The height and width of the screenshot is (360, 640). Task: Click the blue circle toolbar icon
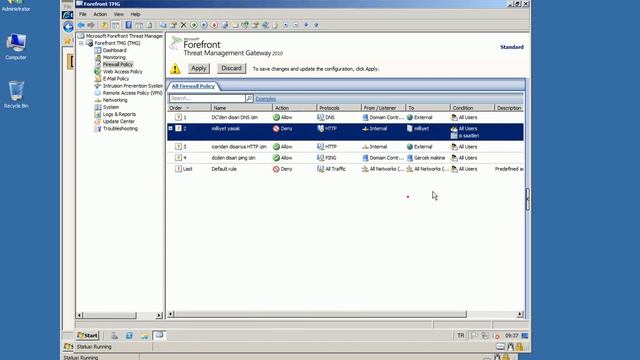(204, 25)
